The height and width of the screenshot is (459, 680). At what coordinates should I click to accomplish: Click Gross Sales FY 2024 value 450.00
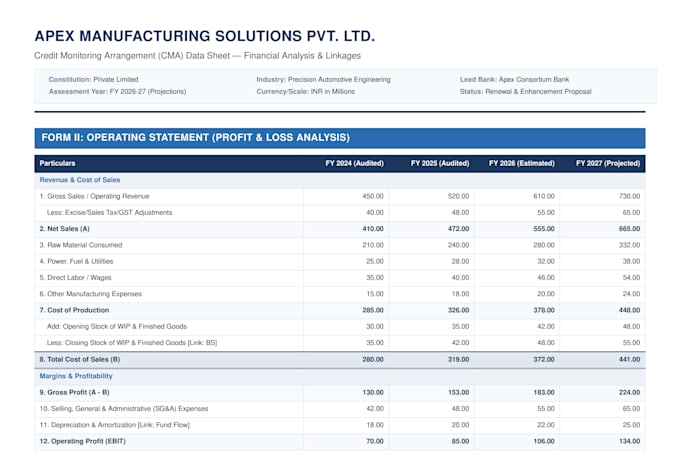(x=373, y=196)
